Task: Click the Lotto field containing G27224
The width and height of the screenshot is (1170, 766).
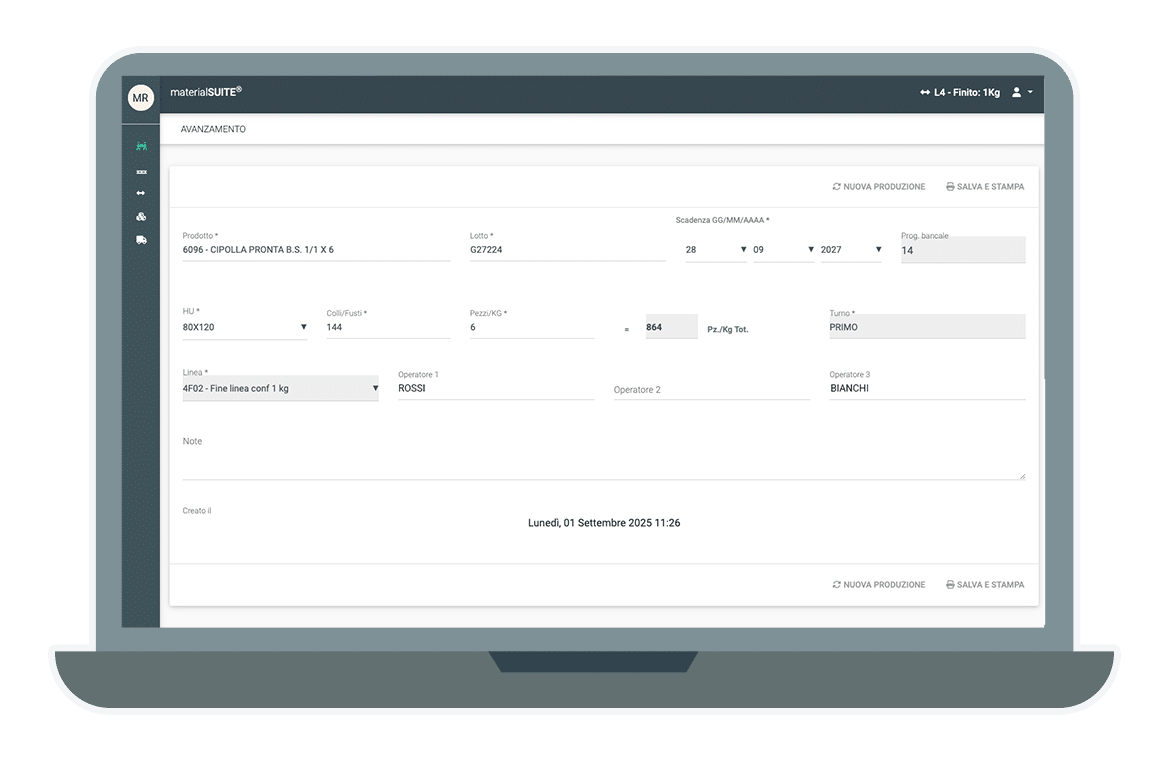Action: tap(567, 250)
